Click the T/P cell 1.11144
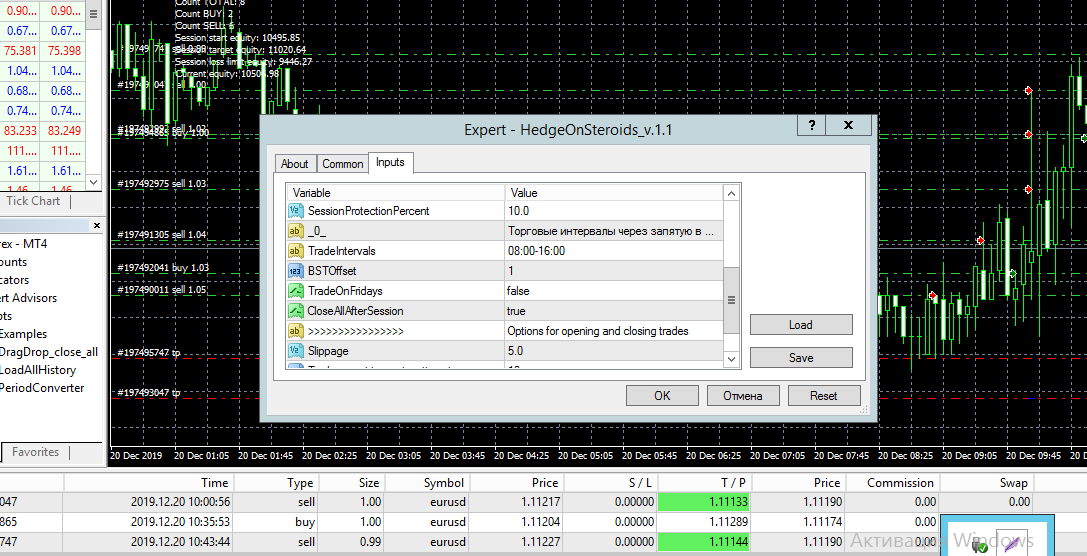The width and height of the screenshot is (1087, 556). [x=704, y=541]
